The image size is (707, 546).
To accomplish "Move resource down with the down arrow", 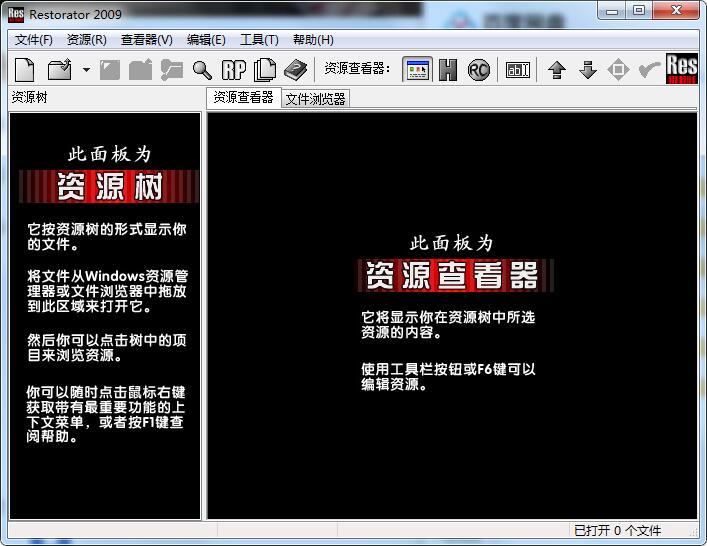I will point(588,70).
